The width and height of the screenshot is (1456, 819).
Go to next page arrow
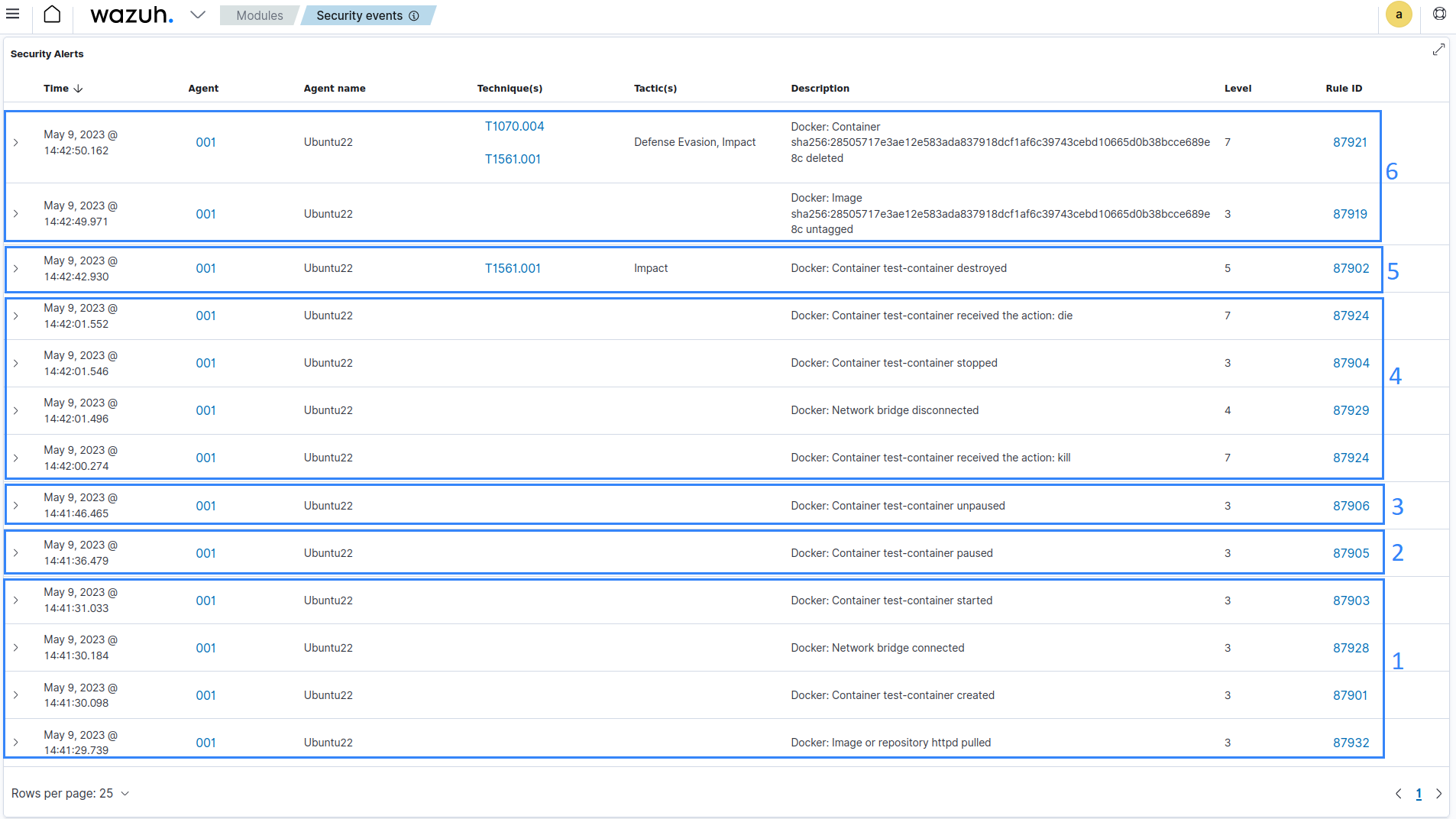(1438, 794)
